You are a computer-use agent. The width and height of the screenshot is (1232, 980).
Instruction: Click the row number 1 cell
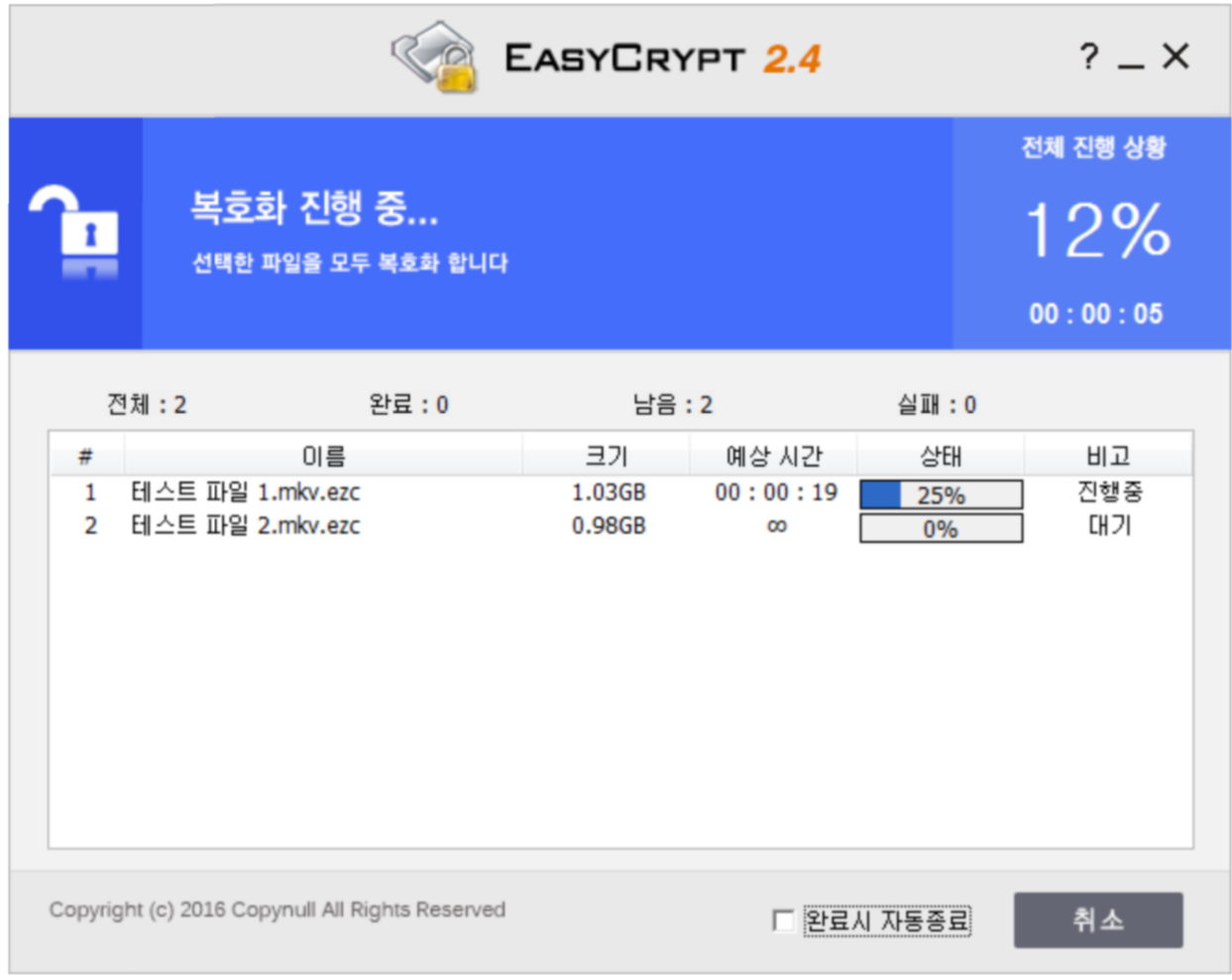pyautogui.click(x=90, y=492)
